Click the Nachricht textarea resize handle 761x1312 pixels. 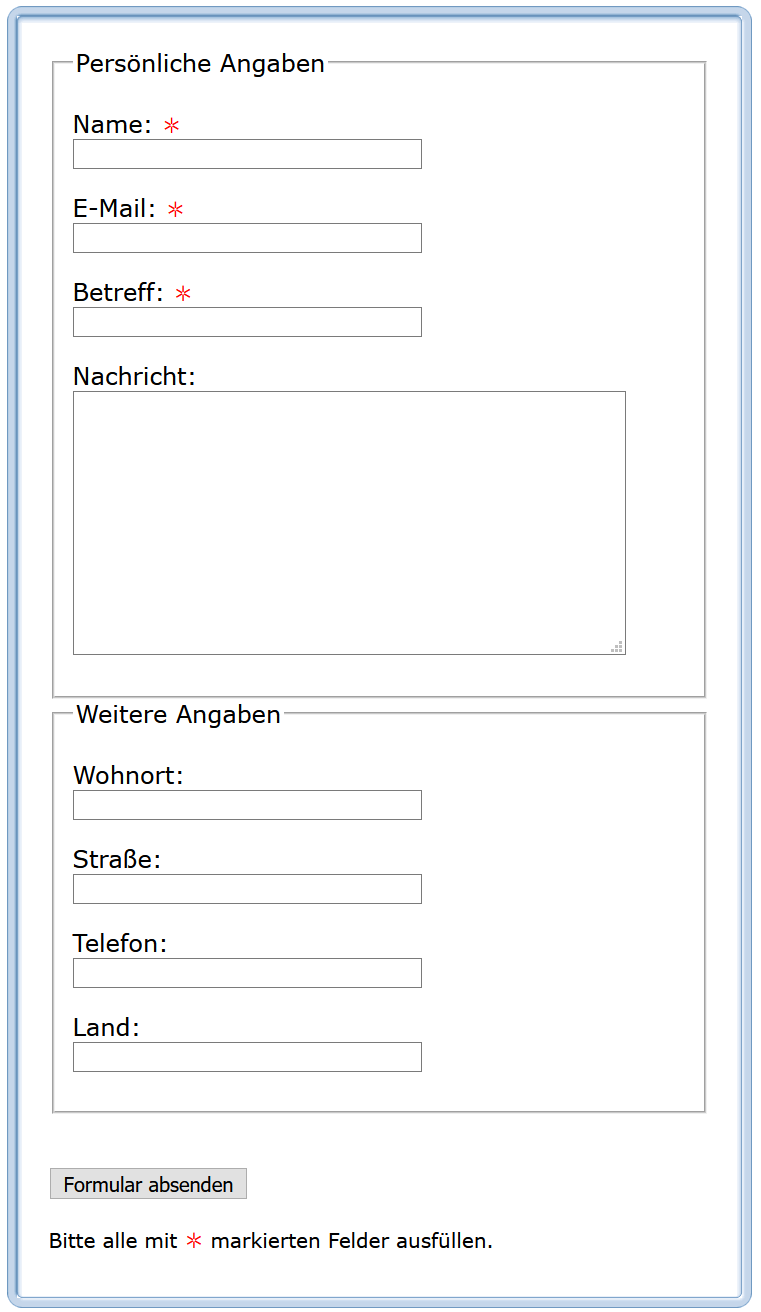618,647
